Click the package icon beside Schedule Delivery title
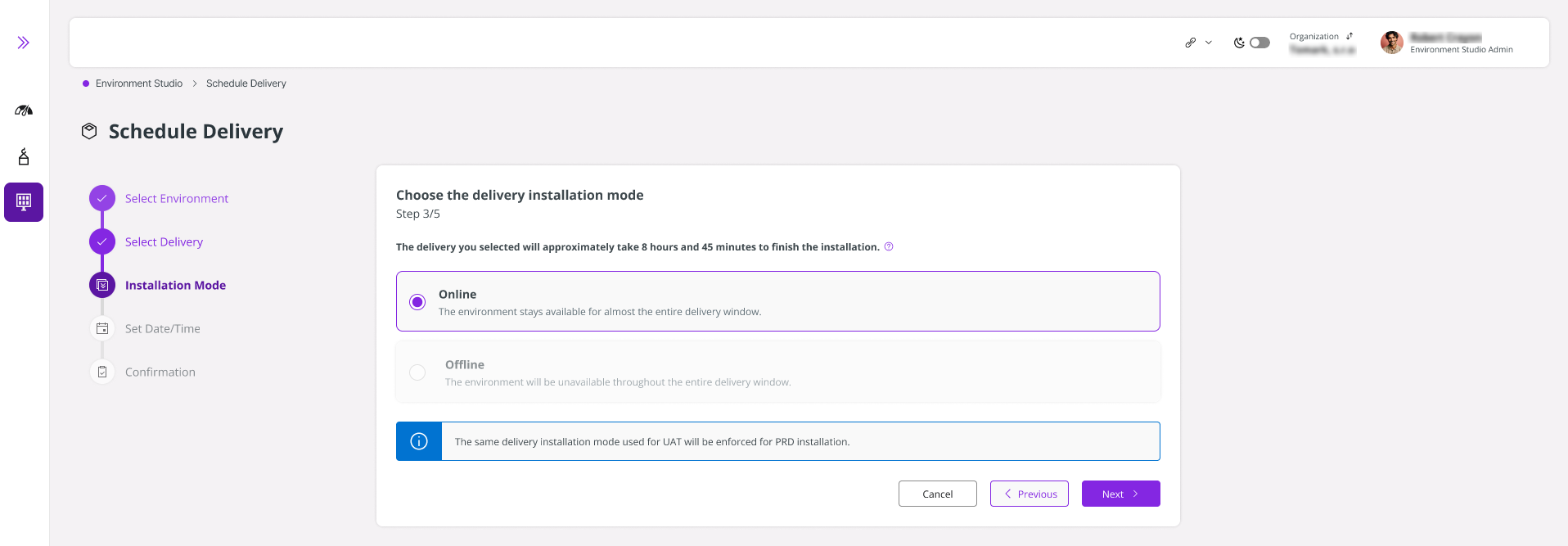1568x546 pixels. coord(89,131)
